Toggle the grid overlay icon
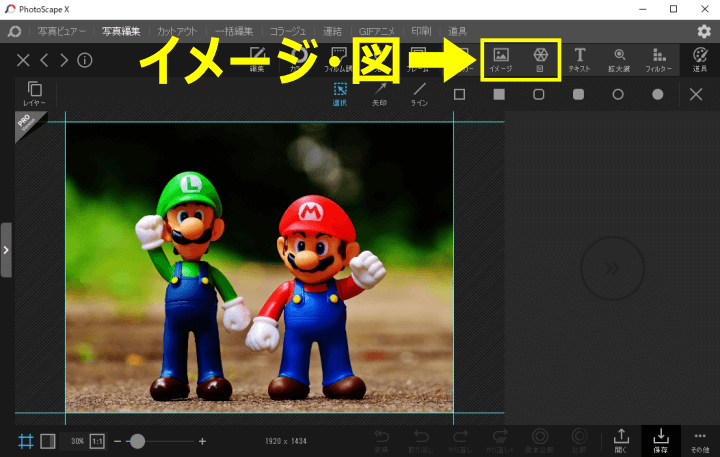720x457 pixels. coord(26,441)
